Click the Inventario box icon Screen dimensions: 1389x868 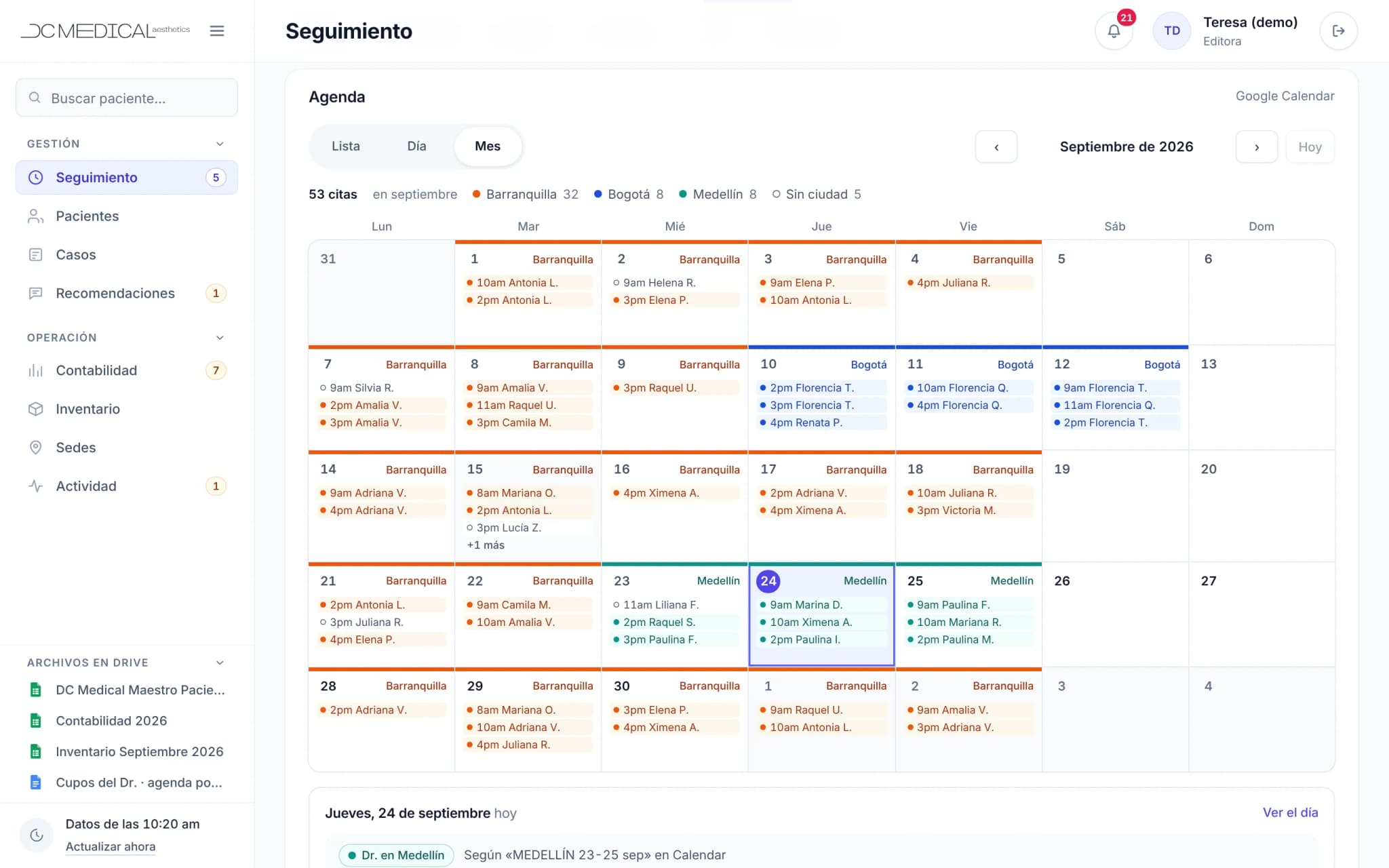point(35,409)
